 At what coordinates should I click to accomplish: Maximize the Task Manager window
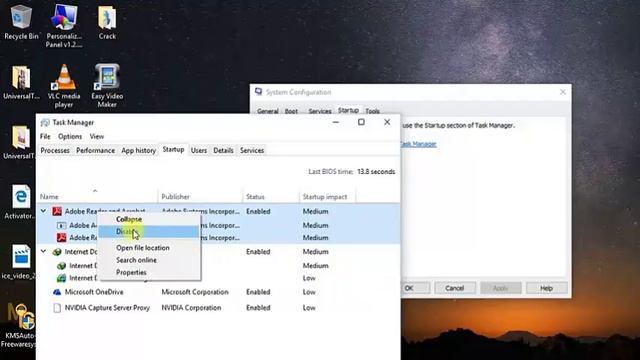(x=361, y=122)
